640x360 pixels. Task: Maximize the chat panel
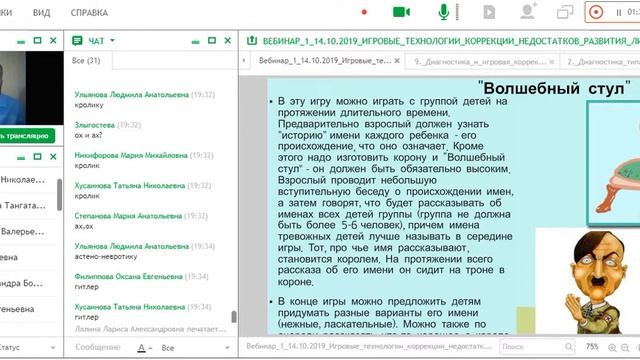coord(211,40)
